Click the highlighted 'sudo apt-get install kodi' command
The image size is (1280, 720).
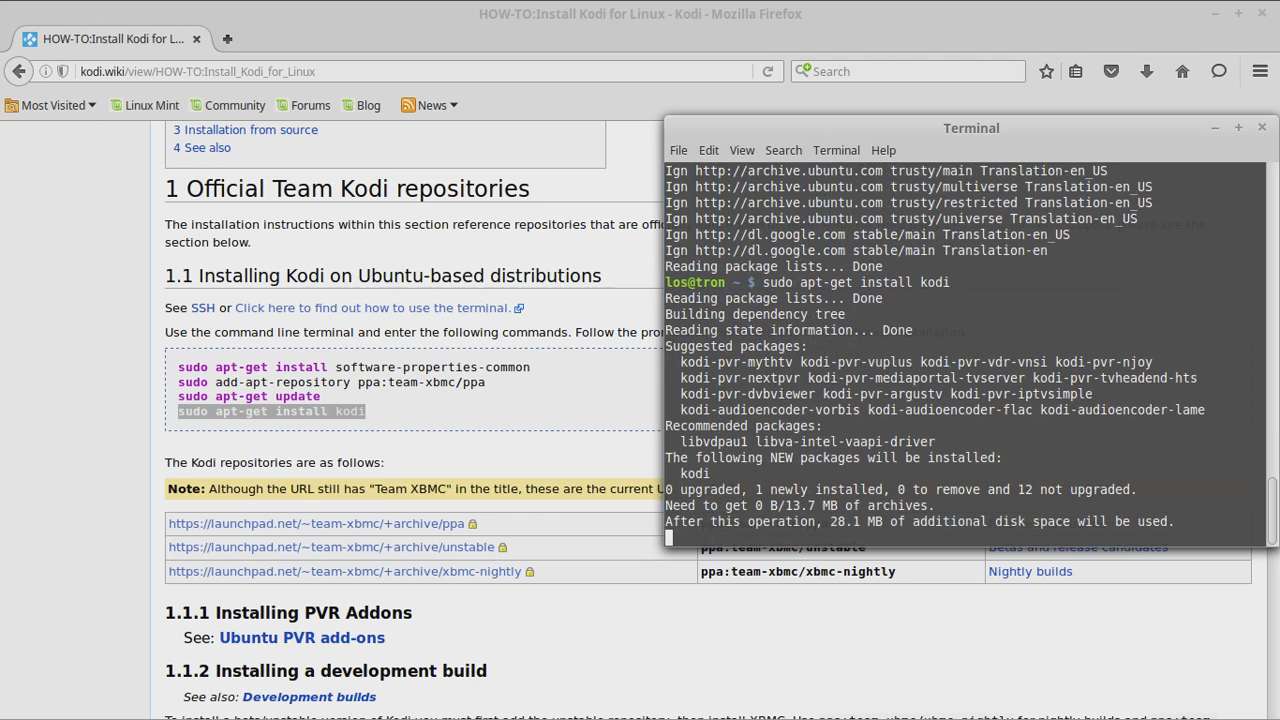tap(272, 411)
